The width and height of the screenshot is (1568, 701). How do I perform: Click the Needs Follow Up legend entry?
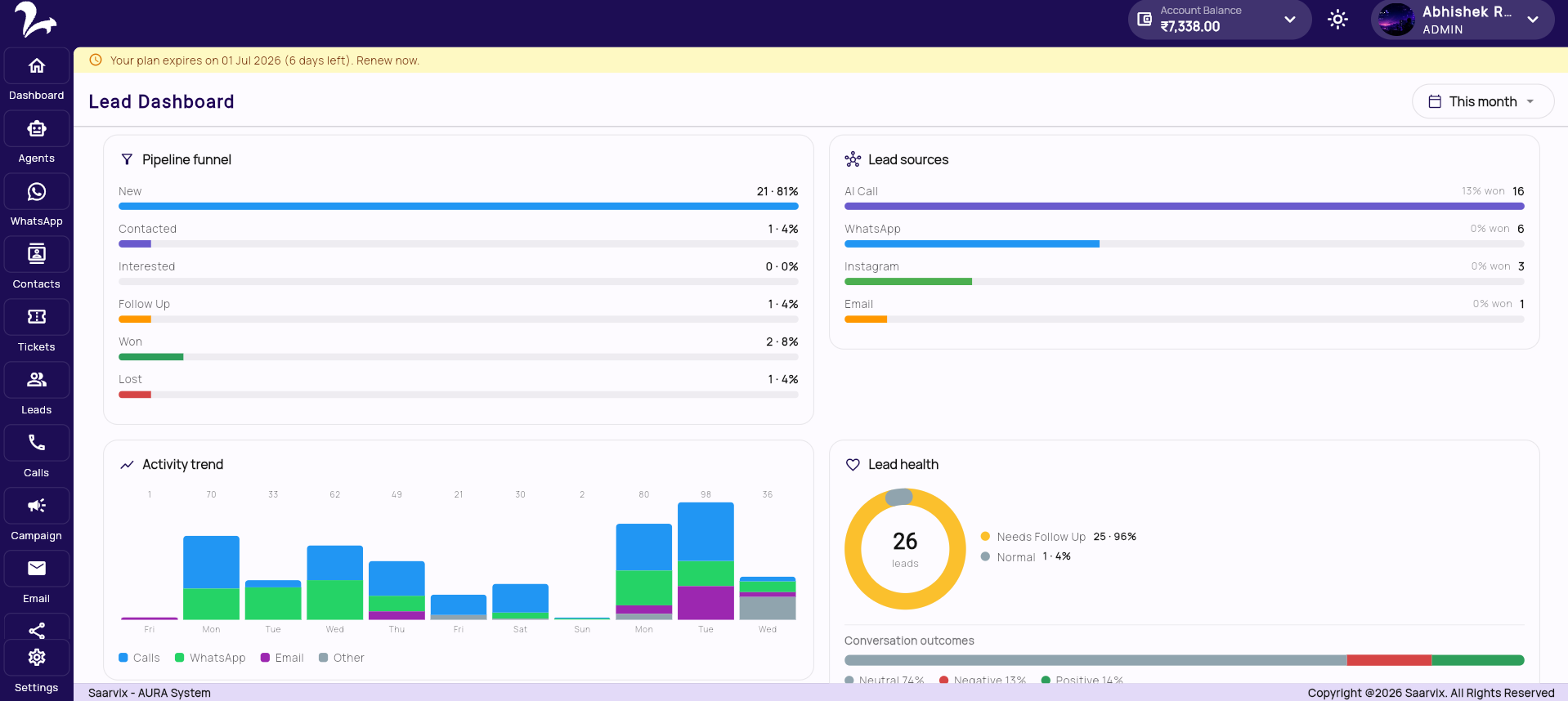pos(1059,537)
